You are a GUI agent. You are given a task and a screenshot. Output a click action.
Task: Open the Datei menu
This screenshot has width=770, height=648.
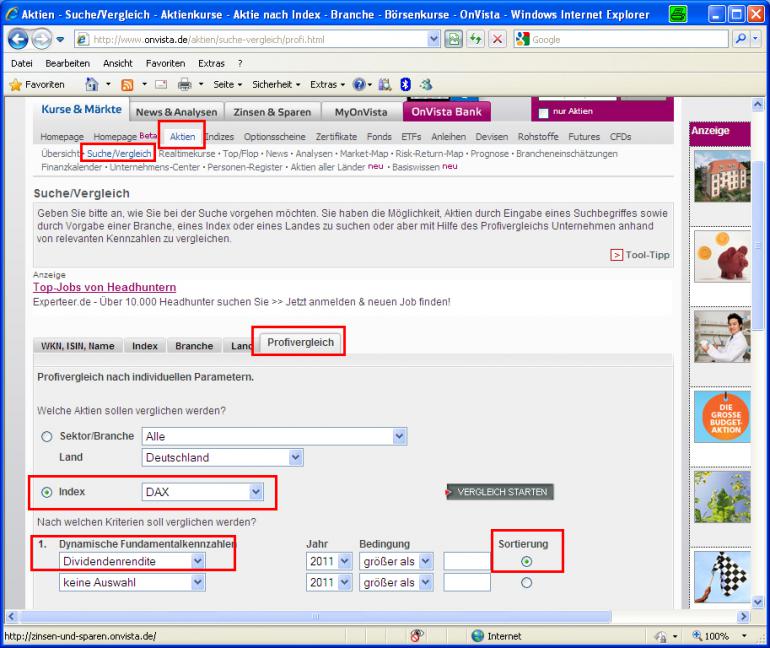(22, 63)
